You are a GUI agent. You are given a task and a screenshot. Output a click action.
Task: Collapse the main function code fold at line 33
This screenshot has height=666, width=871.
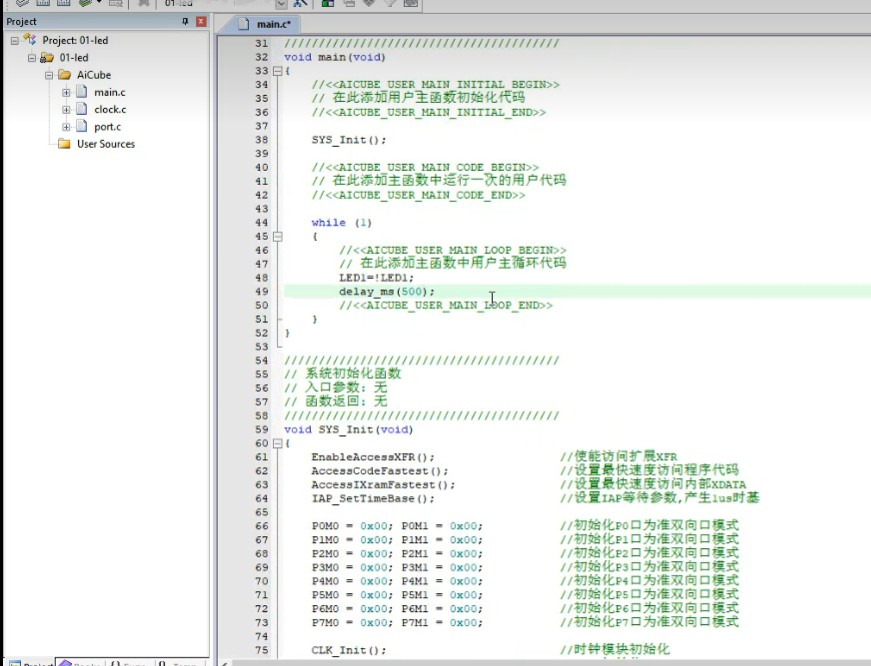(277, 71)
